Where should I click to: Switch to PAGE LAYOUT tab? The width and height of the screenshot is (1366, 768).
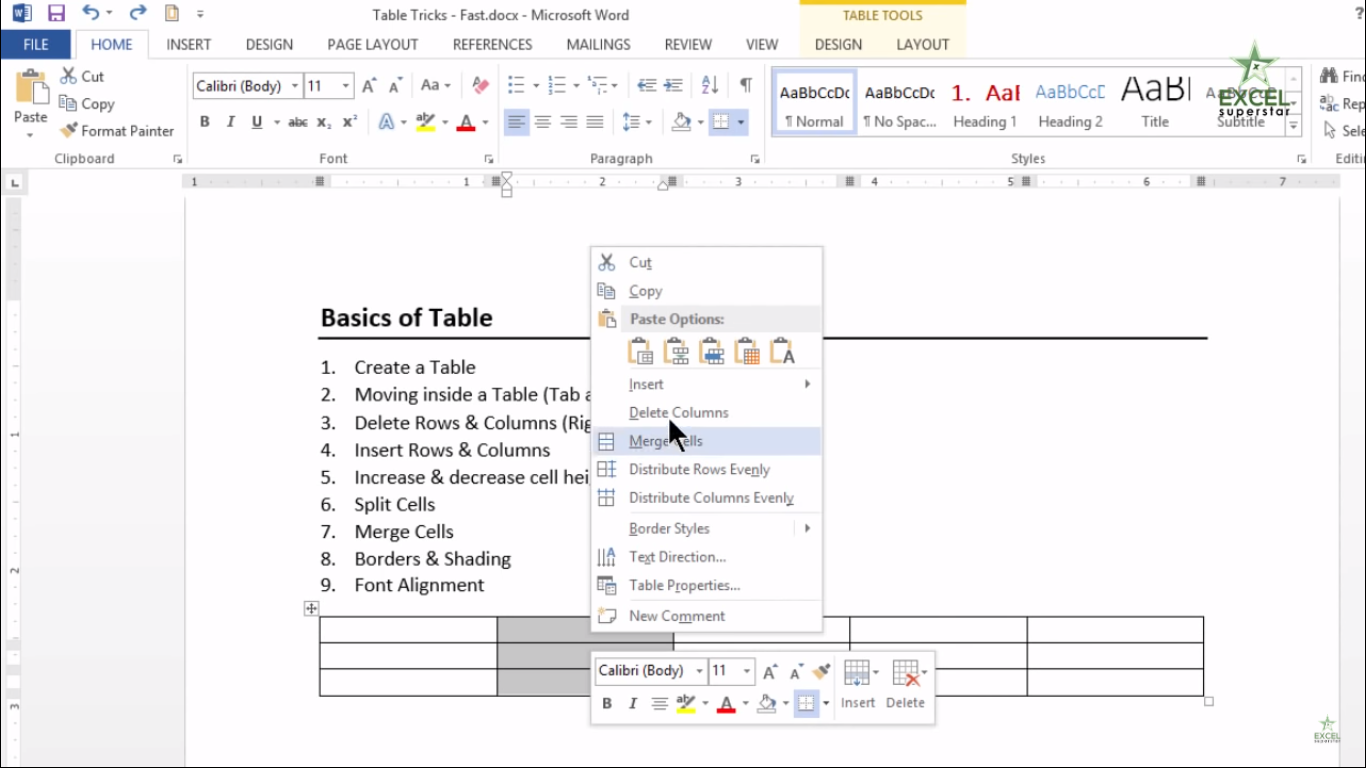(373, 44)
